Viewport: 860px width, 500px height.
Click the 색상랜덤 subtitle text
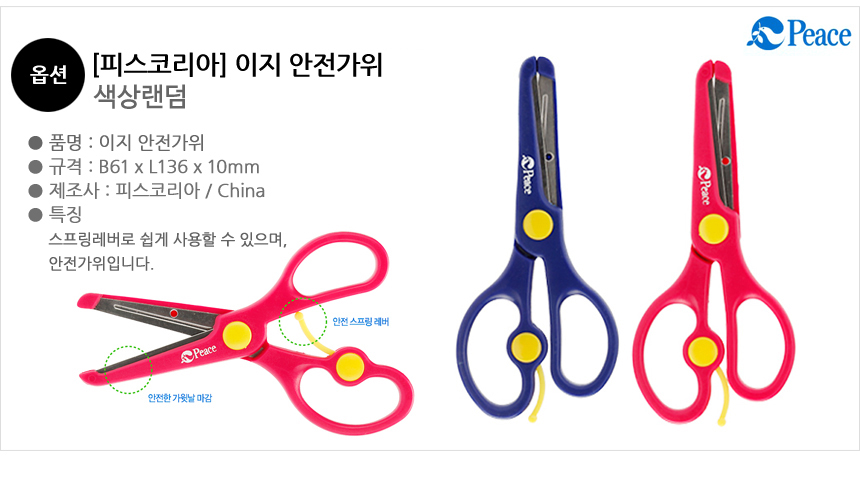click(140, 96)
